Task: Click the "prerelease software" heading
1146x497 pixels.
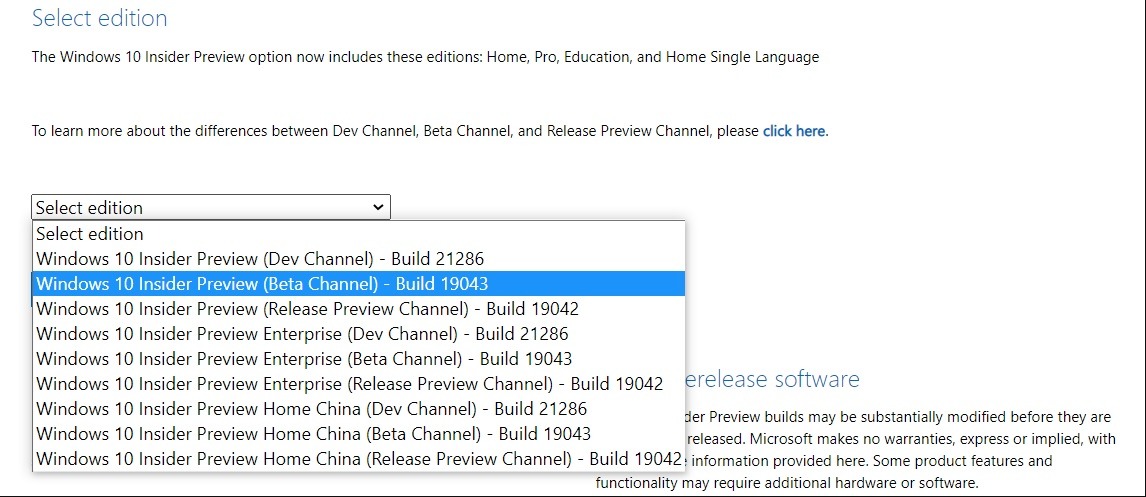Action: 772,380
